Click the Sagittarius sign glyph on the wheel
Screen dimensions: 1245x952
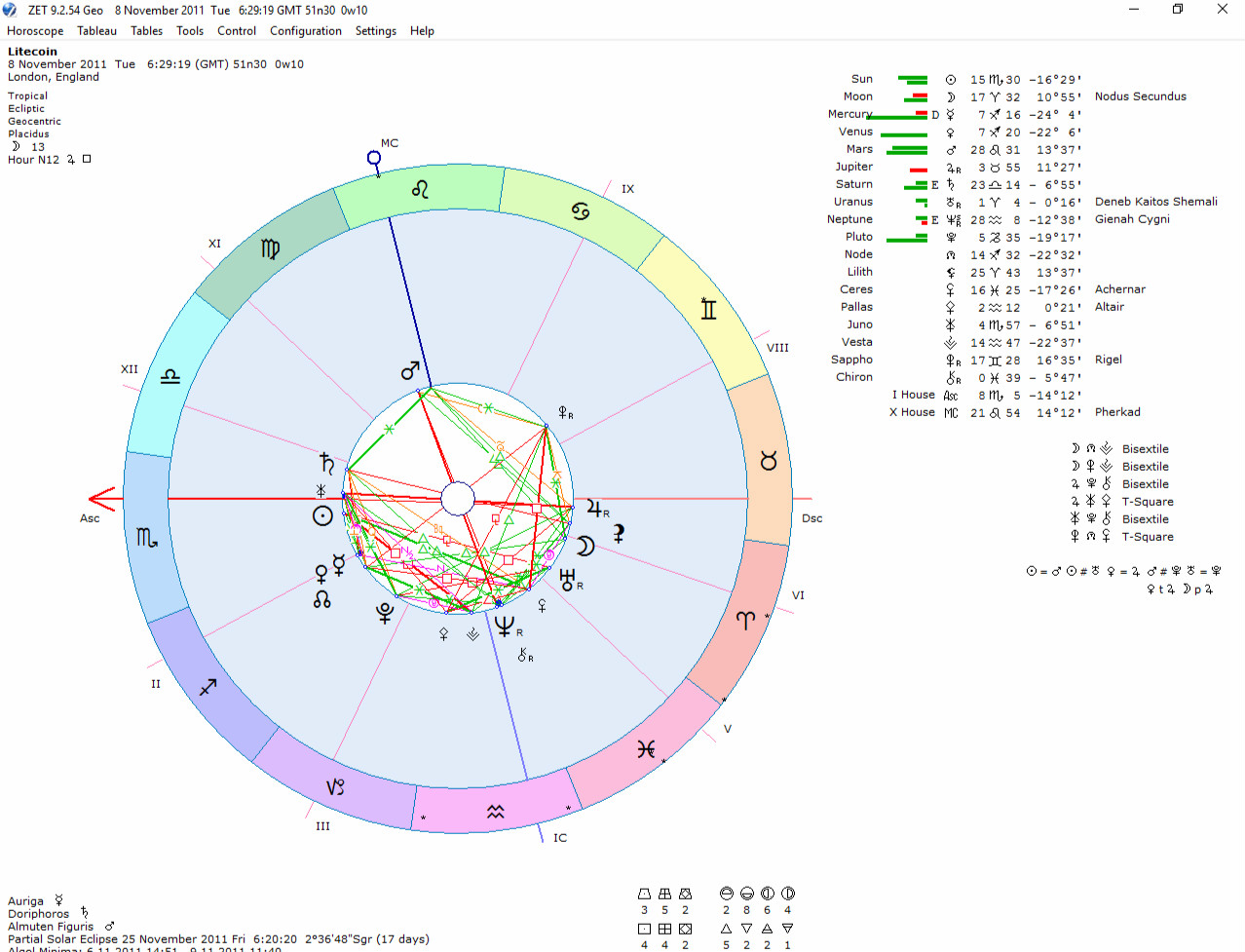207,687
